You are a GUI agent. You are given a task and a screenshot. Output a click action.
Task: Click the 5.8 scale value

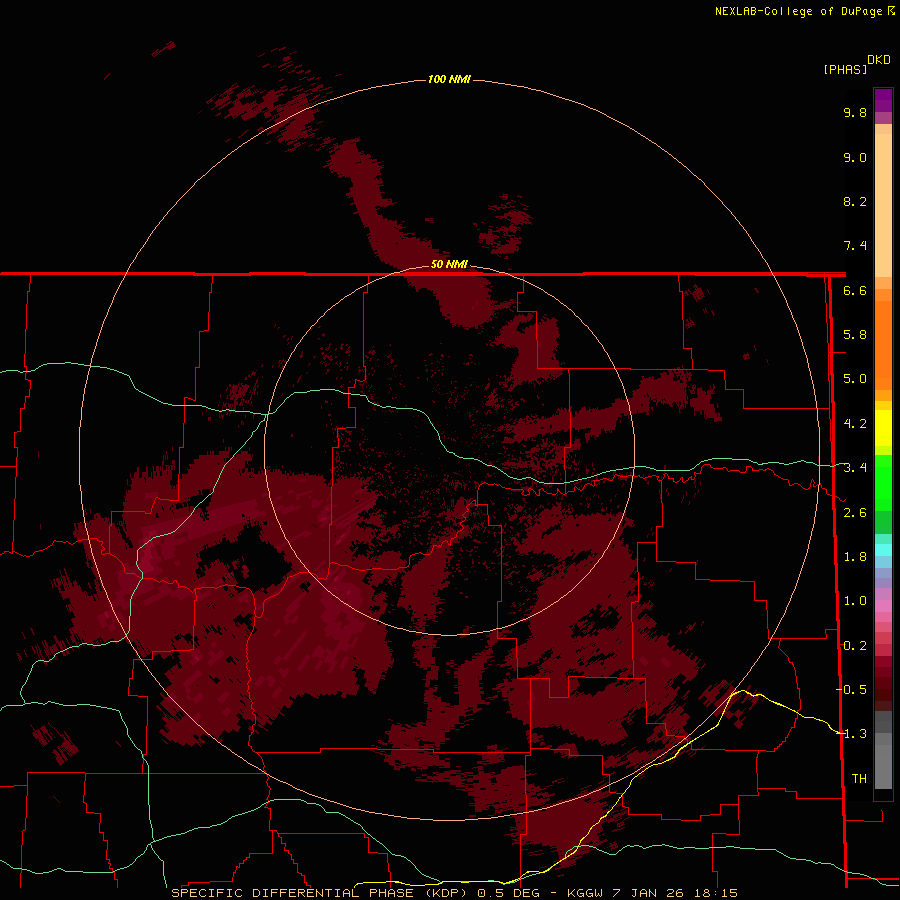point(855,335)
